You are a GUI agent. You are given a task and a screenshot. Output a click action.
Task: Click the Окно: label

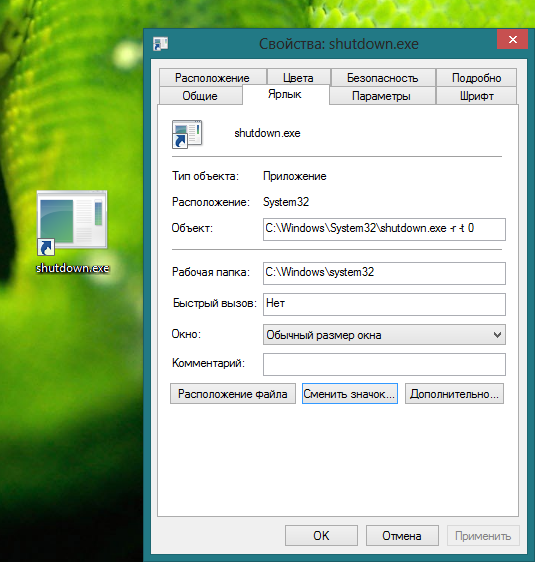tap(186, 334)
